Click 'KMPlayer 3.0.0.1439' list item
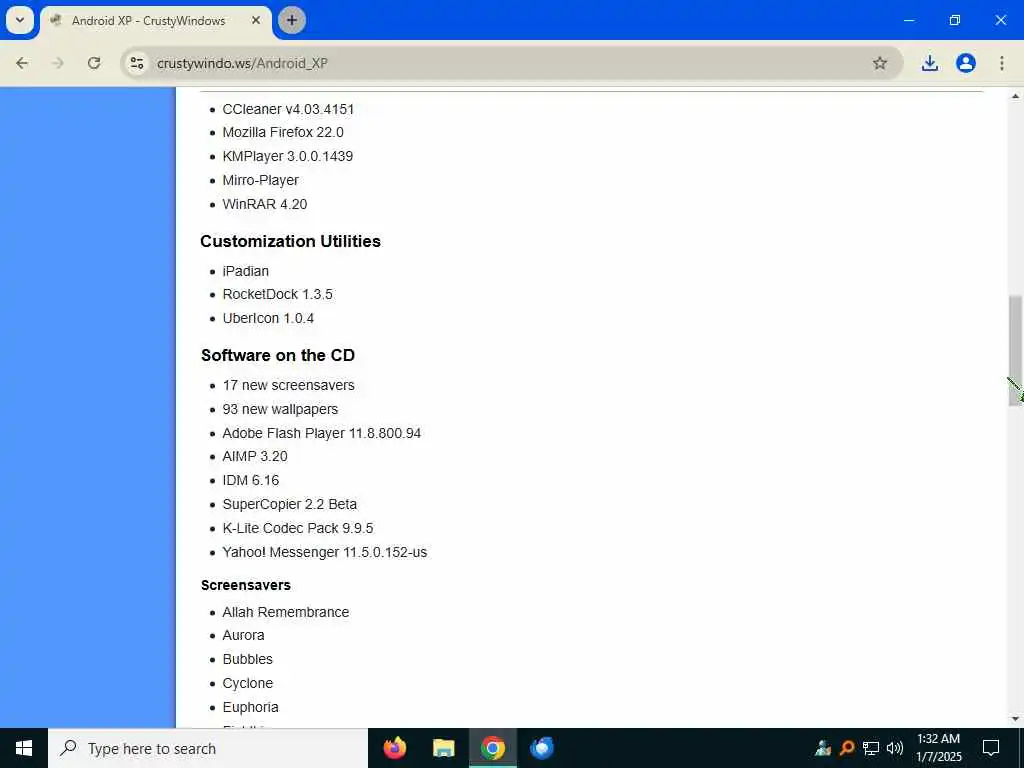The image size is (1024, 768). pyautogui.click(x=287, y=157)
